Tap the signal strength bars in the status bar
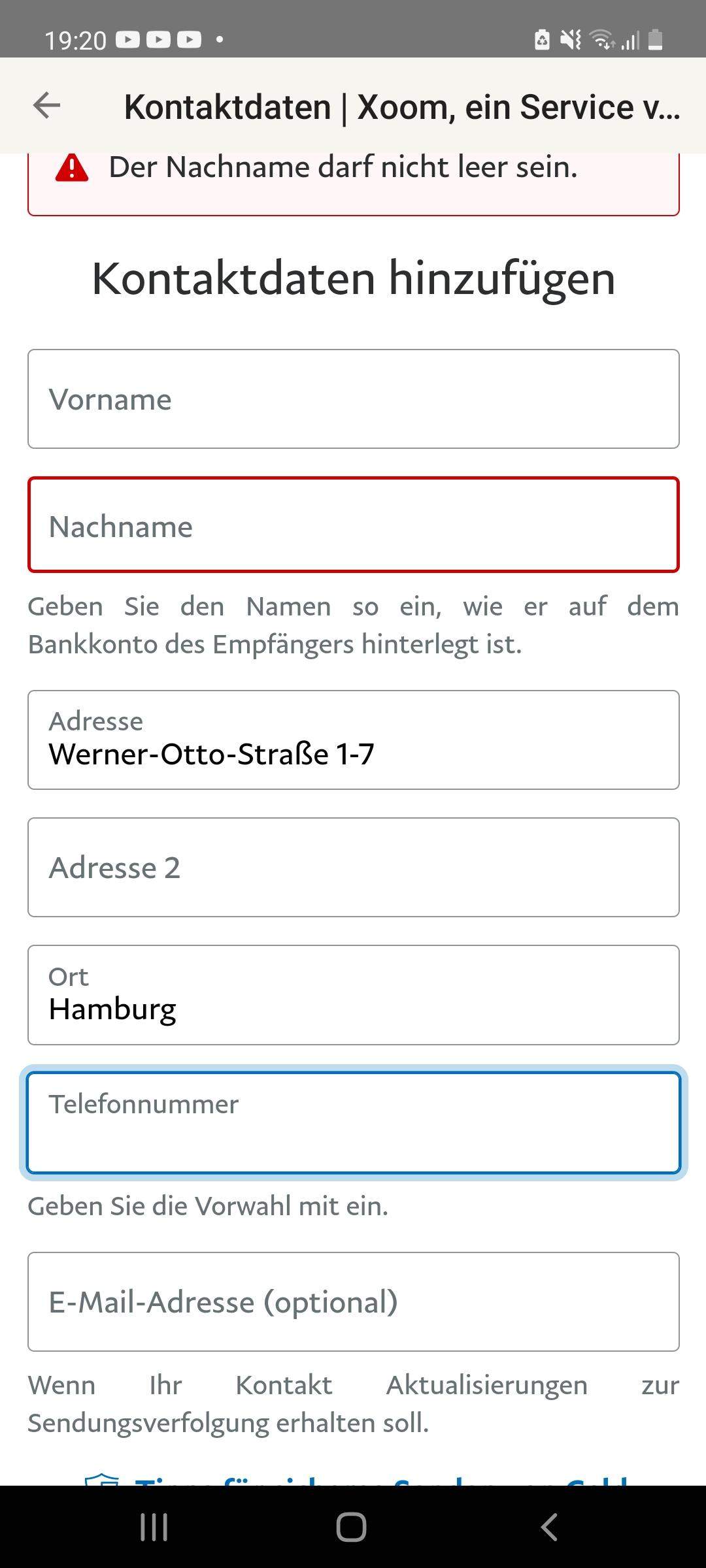This screenshot has width=706, height=1568. (629, 40)
